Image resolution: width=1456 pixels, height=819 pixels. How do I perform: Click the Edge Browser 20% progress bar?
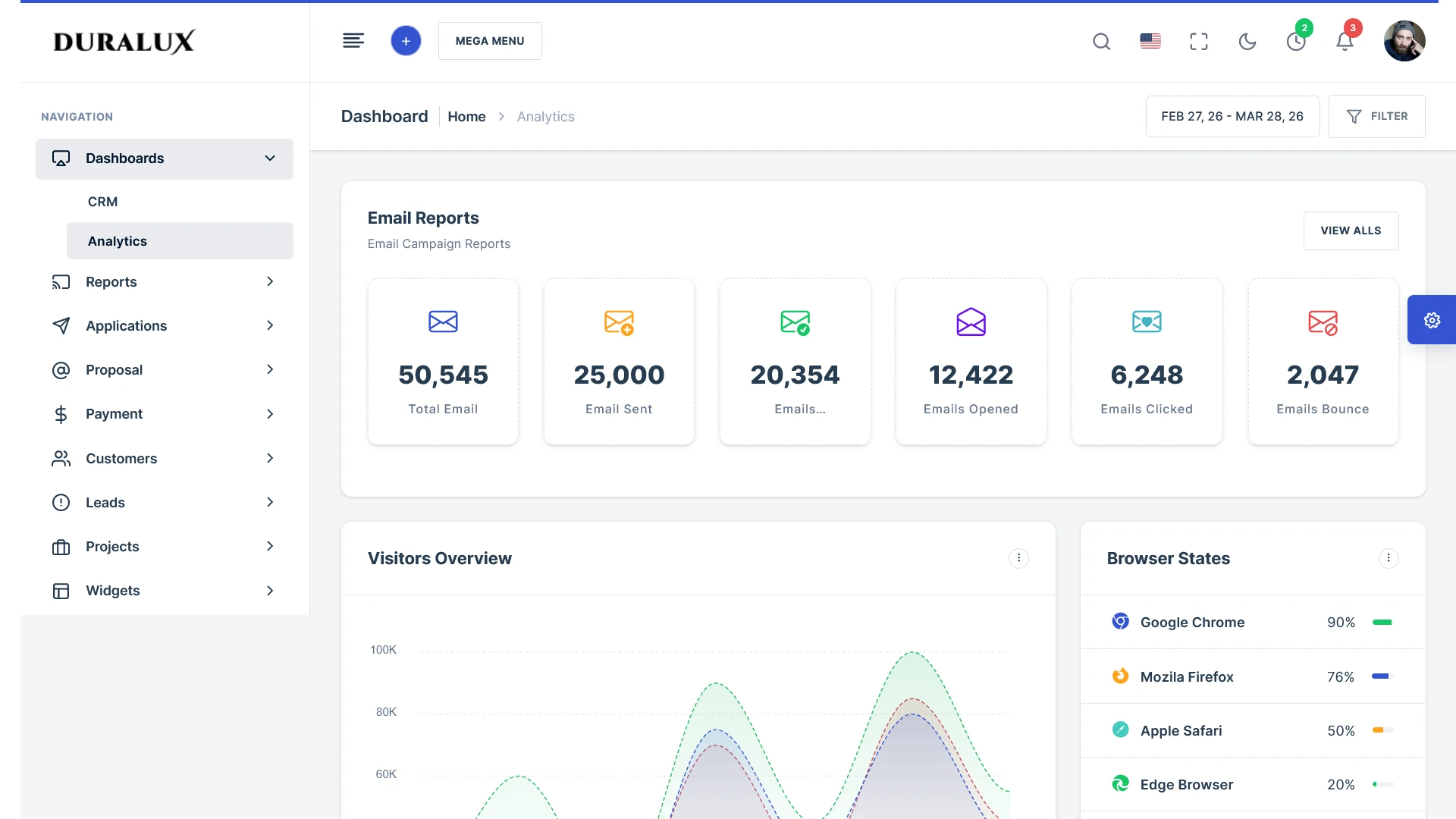(1382, 784)
